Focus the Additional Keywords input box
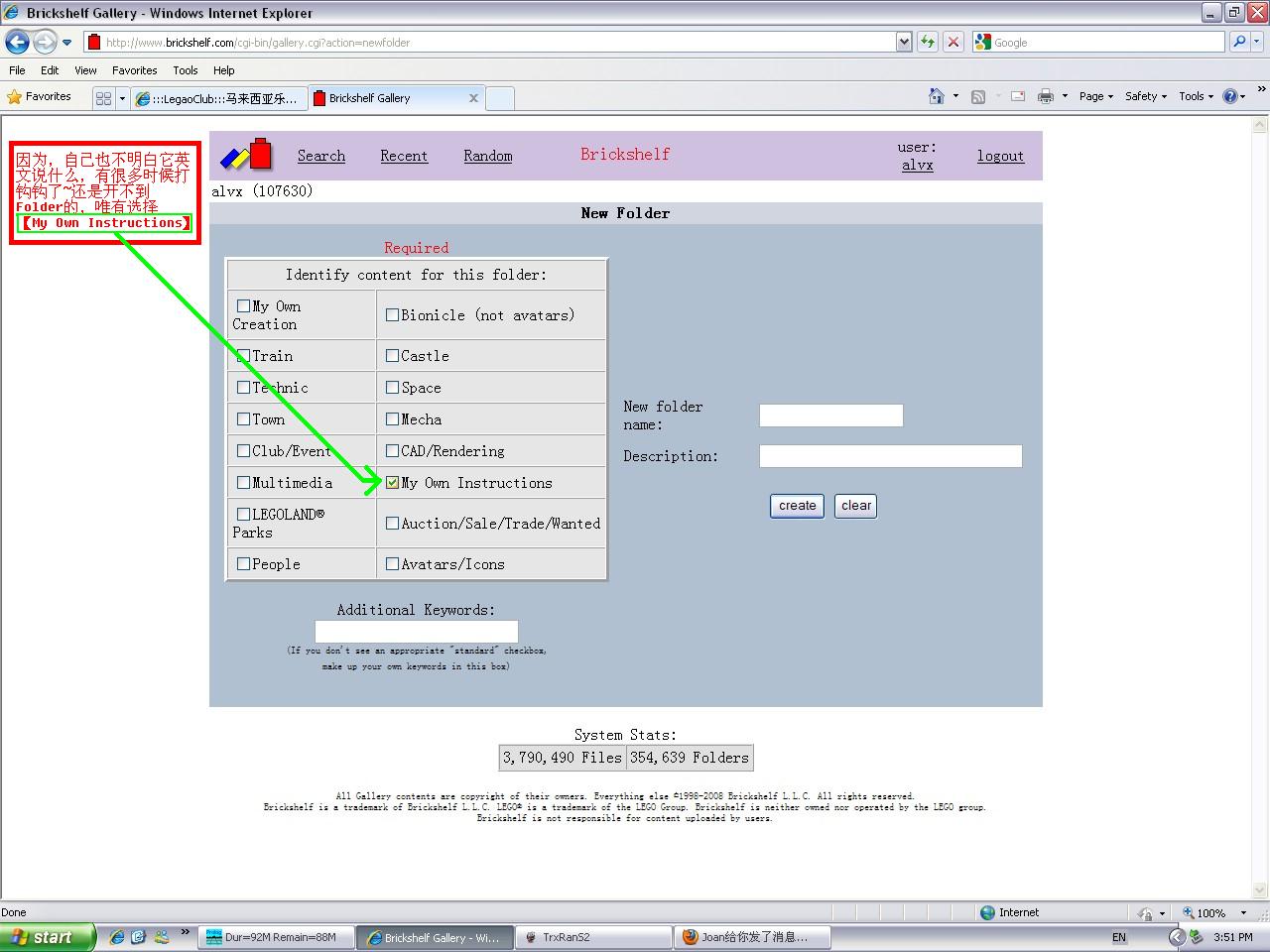This screenshot has width=1270, height=952. click(417, 632)
